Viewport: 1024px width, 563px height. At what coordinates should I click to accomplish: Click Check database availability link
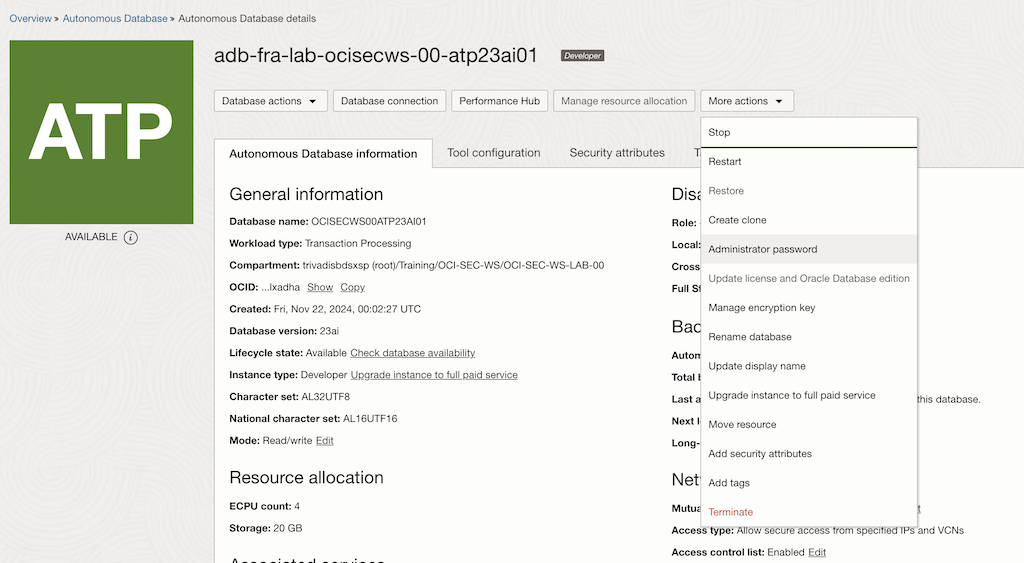[413, 353]
